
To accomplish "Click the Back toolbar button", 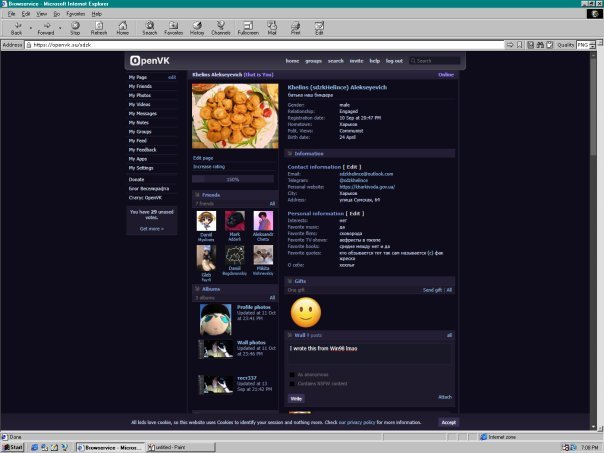I will point(17,28).
